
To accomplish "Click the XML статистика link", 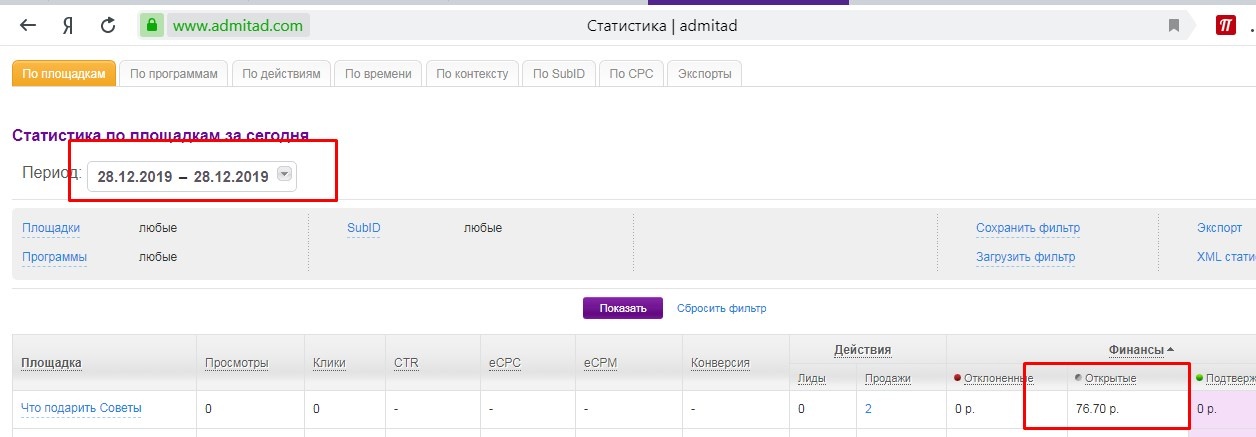I will 1226,257.
